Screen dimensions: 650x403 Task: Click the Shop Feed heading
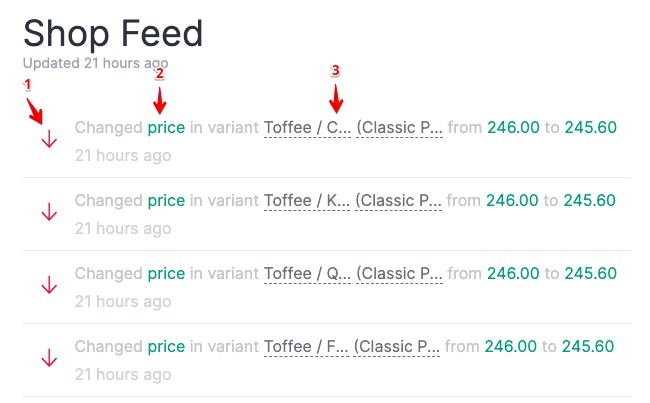coord(113,33)
